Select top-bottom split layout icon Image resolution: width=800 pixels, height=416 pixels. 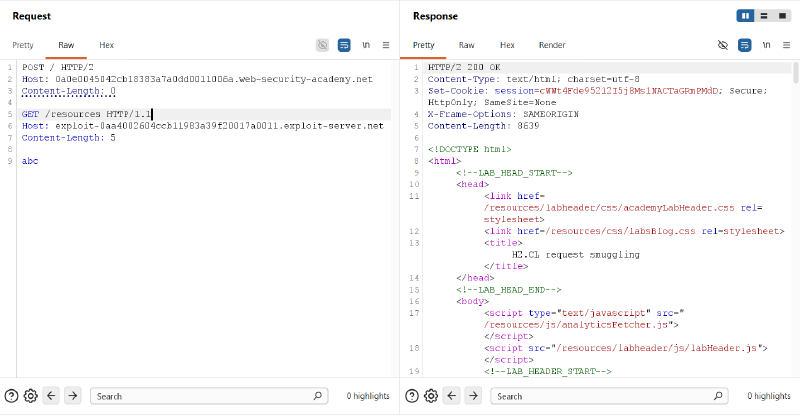(764, 16)
